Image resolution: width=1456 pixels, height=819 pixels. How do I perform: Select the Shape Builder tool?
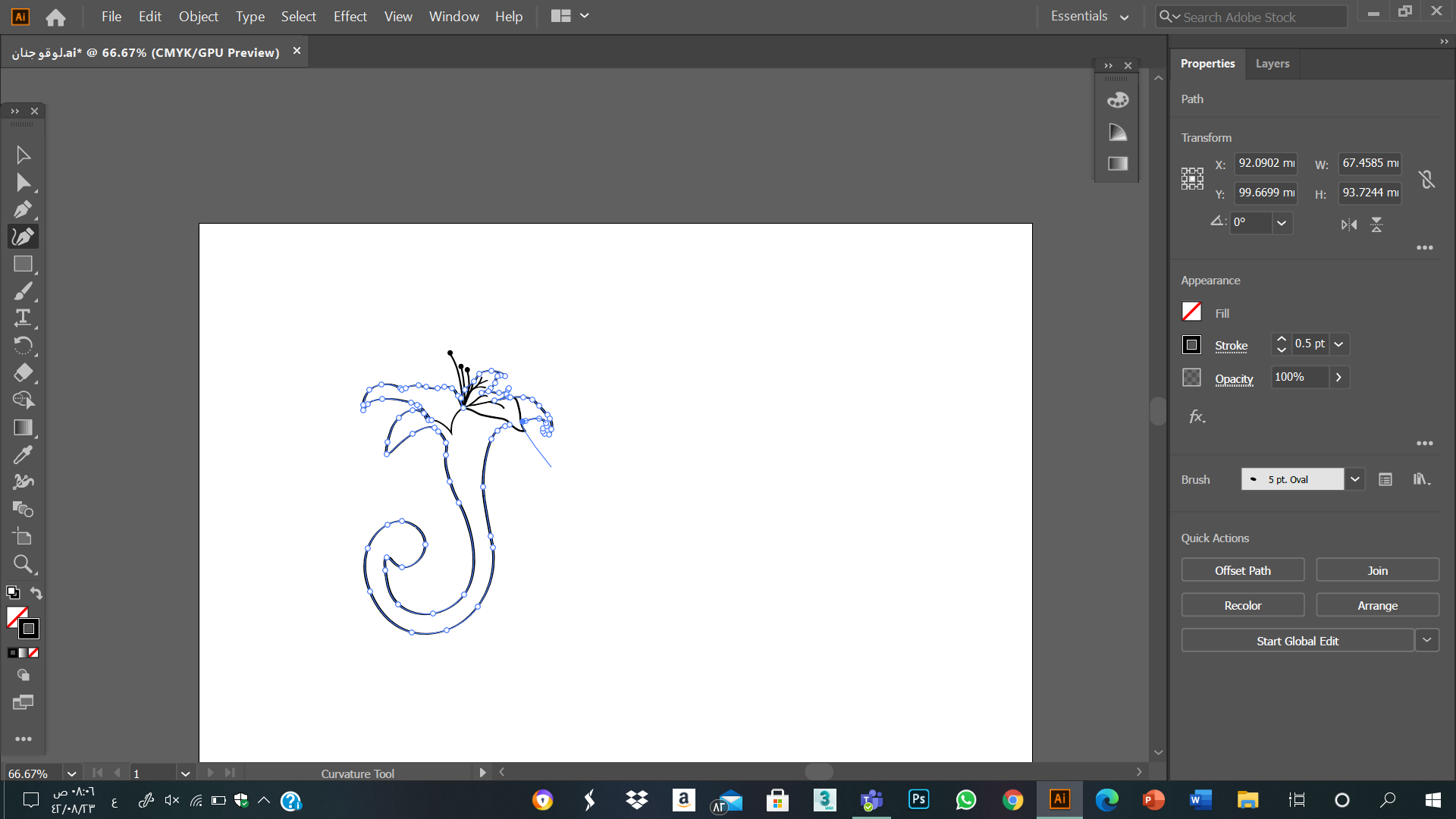coord(23,400)
